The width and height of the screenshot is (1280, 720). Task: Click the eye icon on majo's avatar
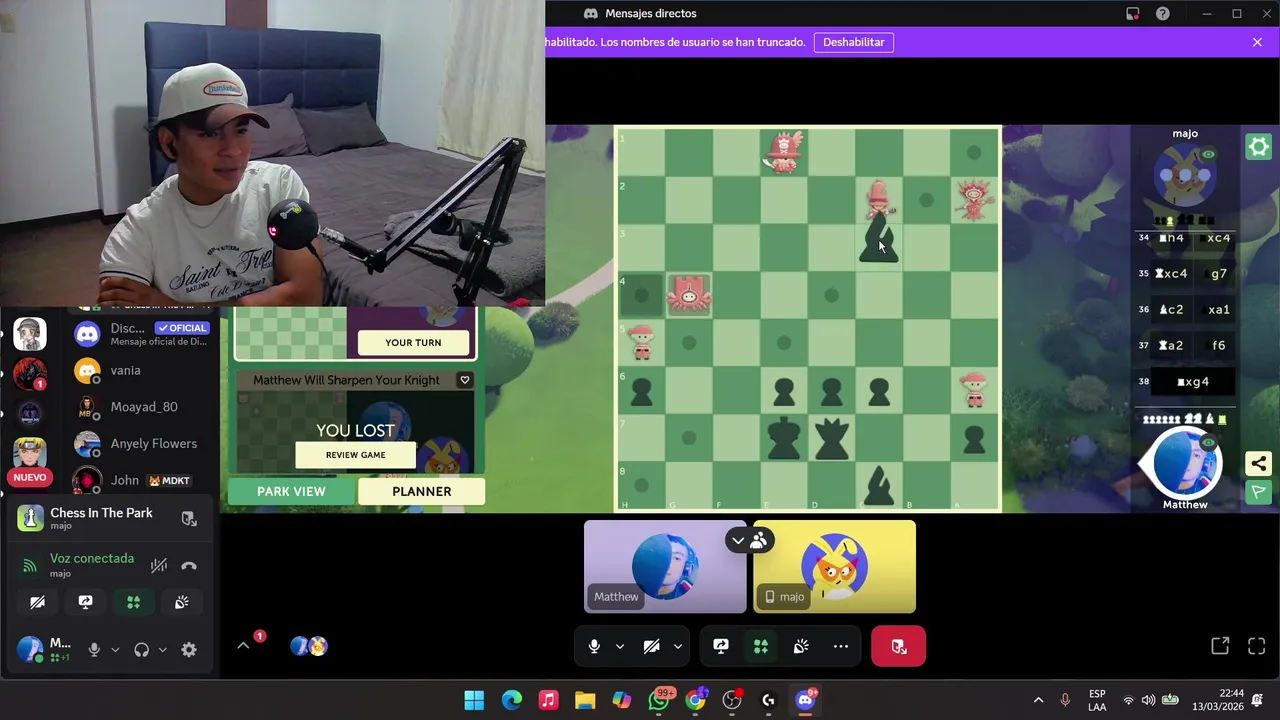click(x=1208, y=155)
